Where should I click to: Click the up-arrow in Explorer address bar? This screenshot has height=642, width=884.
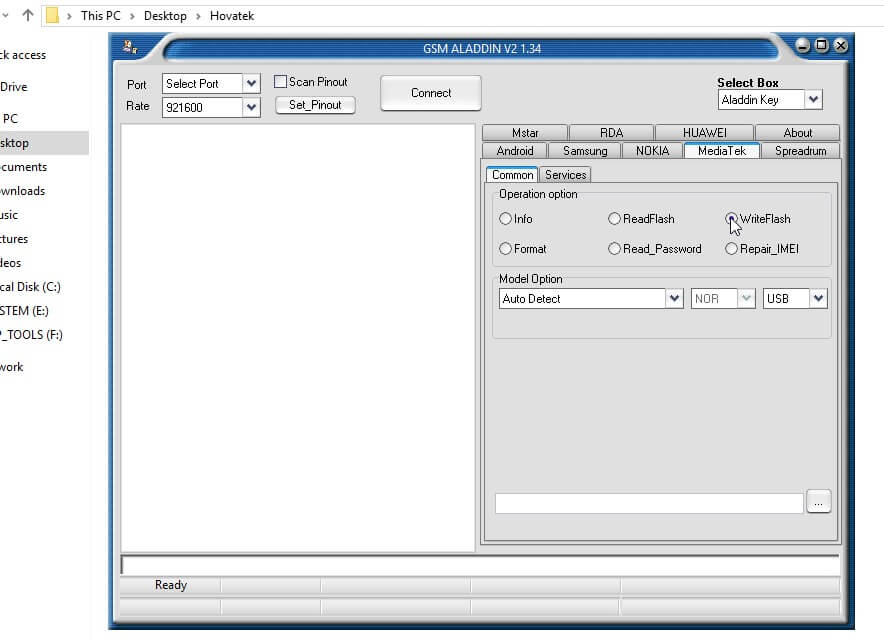(x=28, y=15)
